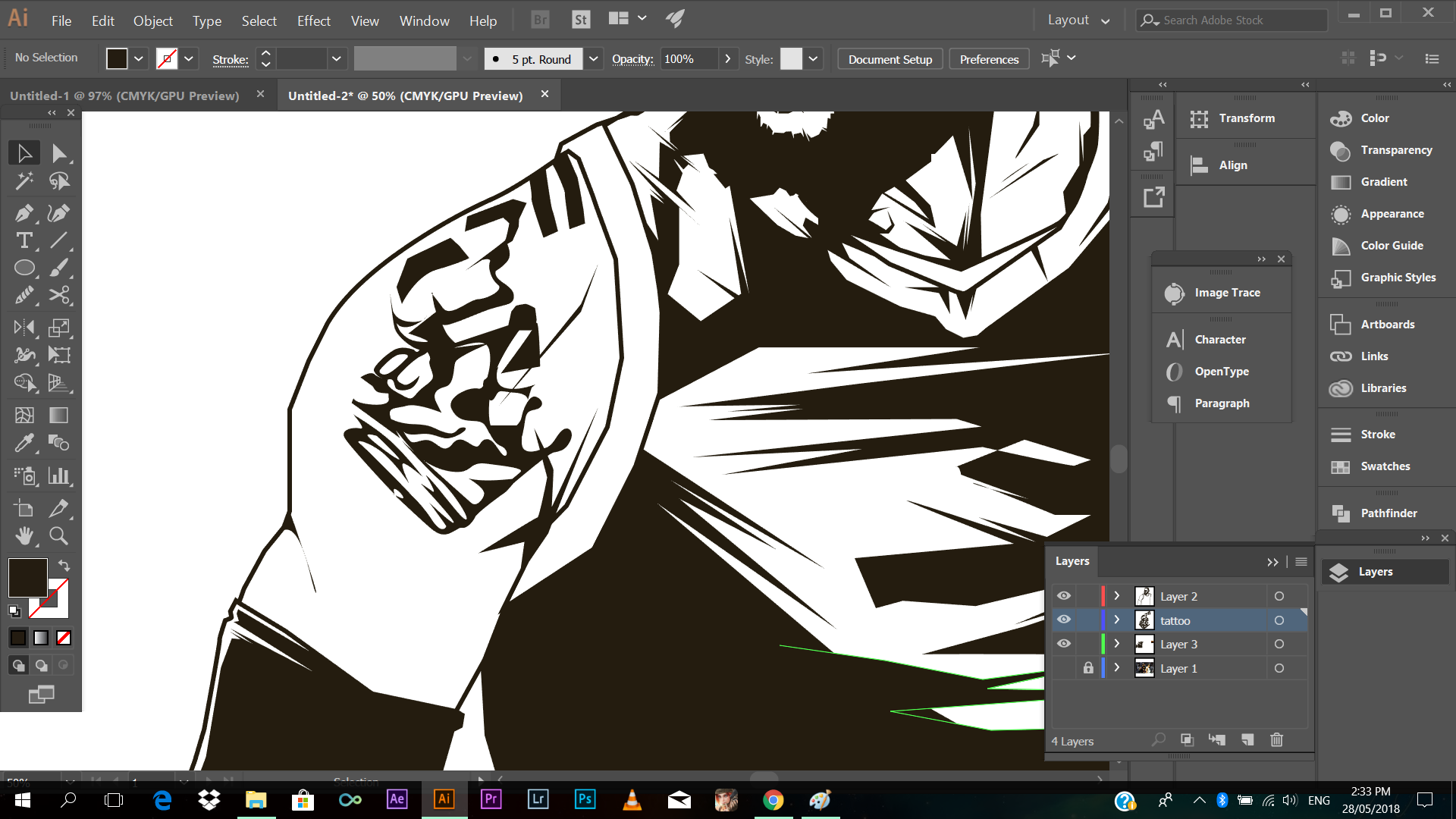Screen dimensions: 1456x819
Task: Select the Artboard tool
Action: [x=24, y=508]
